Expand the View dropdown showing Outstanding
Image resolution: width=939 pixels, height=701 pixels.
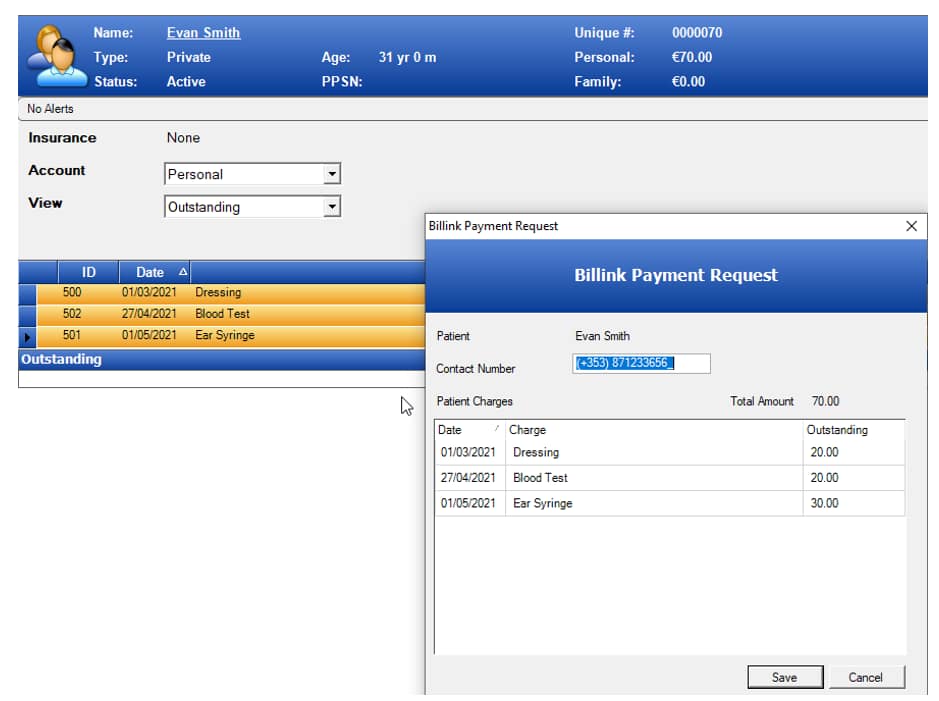[332, 207]
